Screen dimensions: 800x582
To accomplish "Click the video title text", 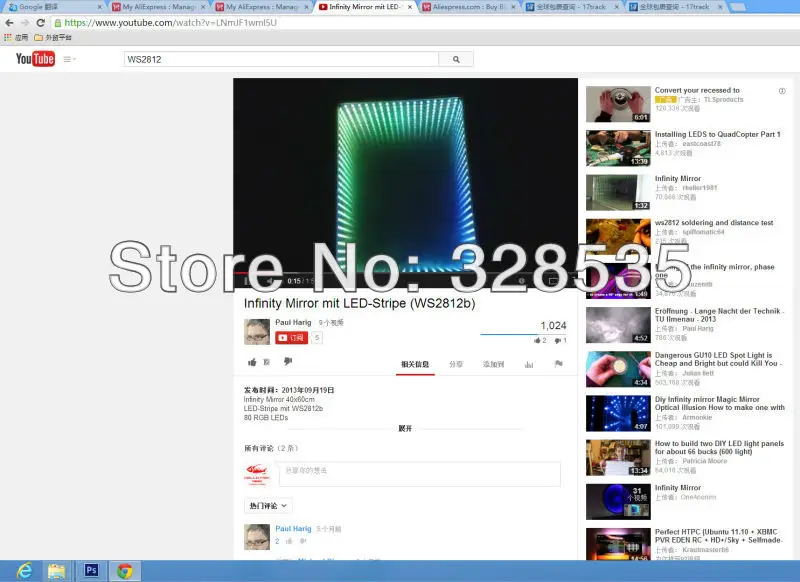I will [x=360, y=303].
